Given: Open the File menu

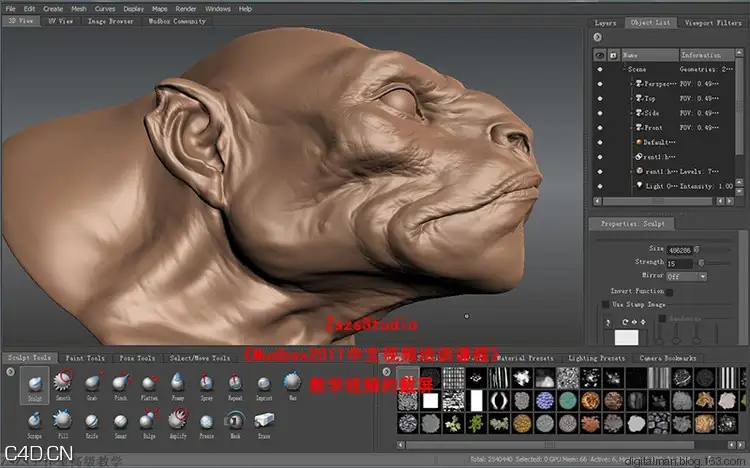Looking at the screenshot, I should click(11, 9).
